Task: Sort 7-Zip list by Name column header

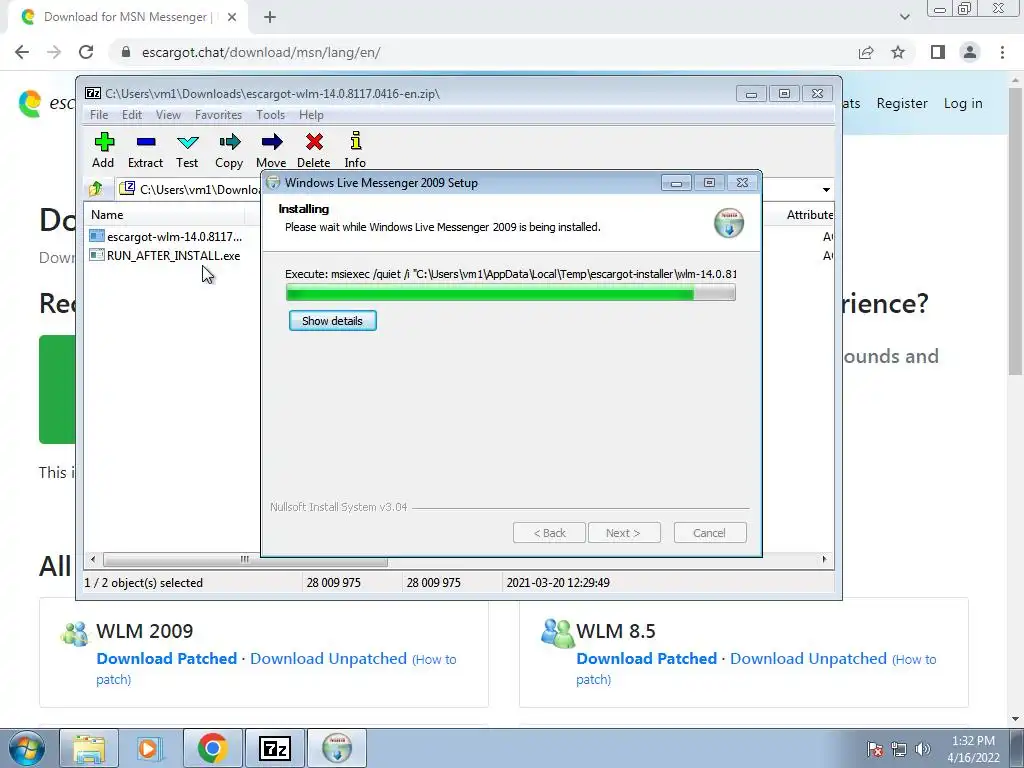Action: (x=163, y=215)
